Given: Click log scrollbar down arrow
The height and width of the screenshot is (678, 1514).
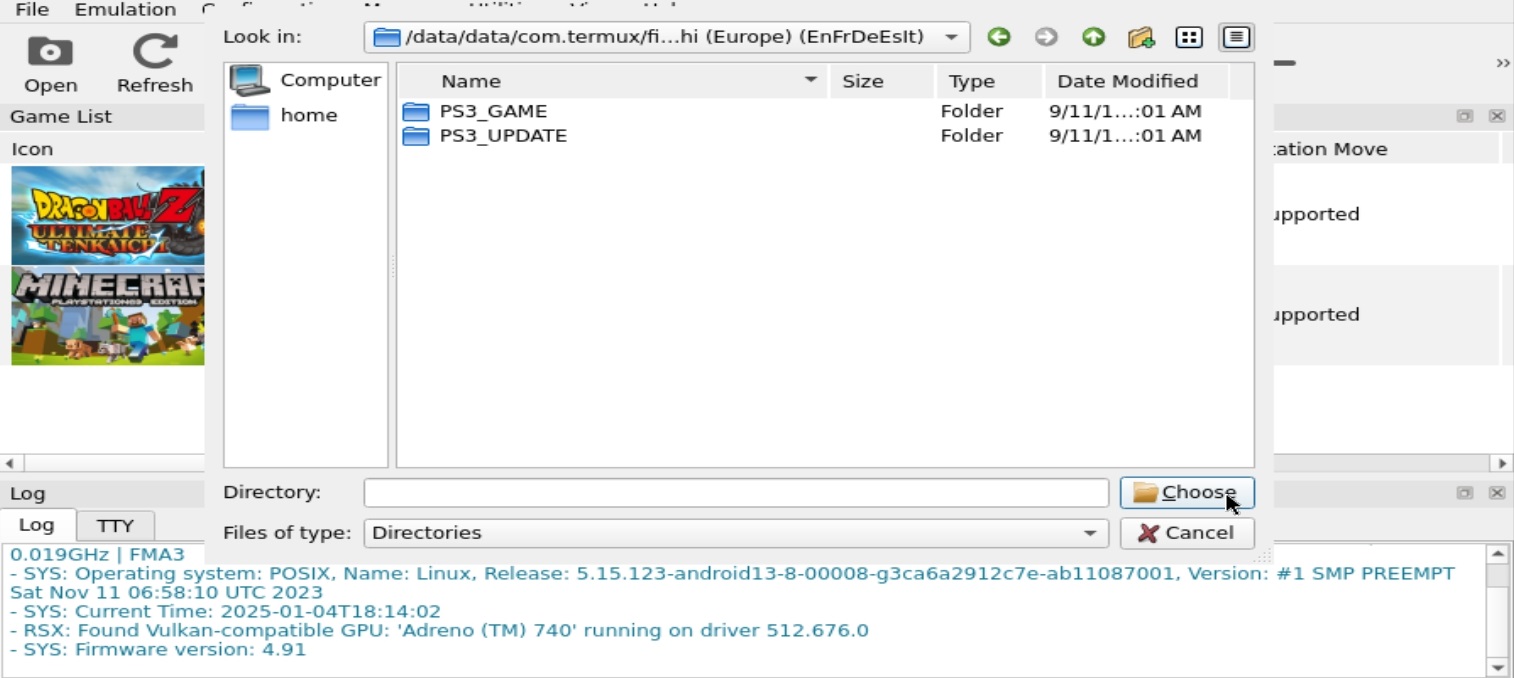Looking at the screenshot, I should [x=1497, y=667].
